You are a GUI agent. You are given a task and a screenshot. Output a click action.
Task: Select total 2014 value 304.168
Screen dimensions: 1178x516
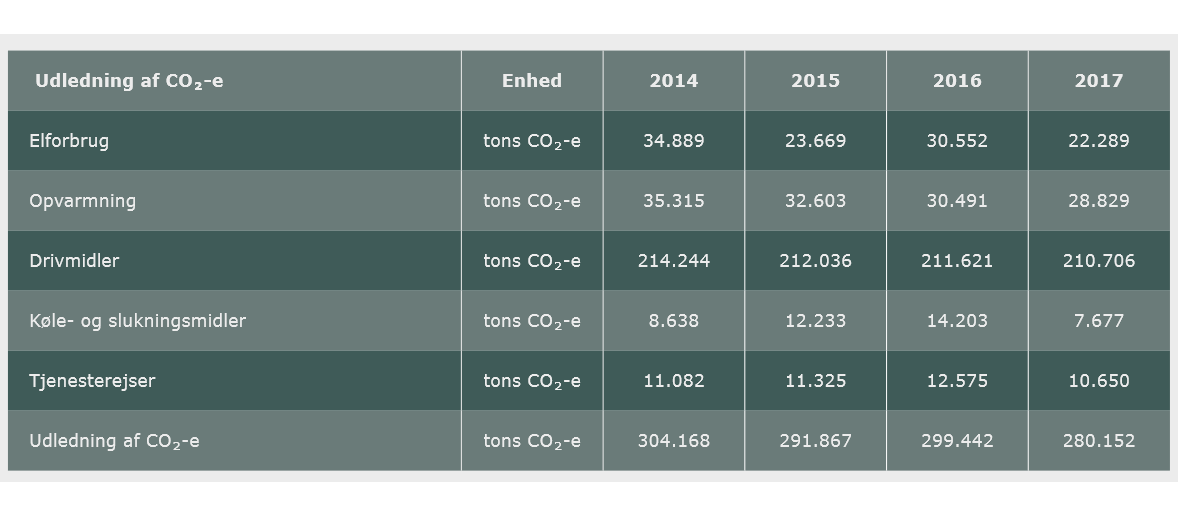coord(674,441)
